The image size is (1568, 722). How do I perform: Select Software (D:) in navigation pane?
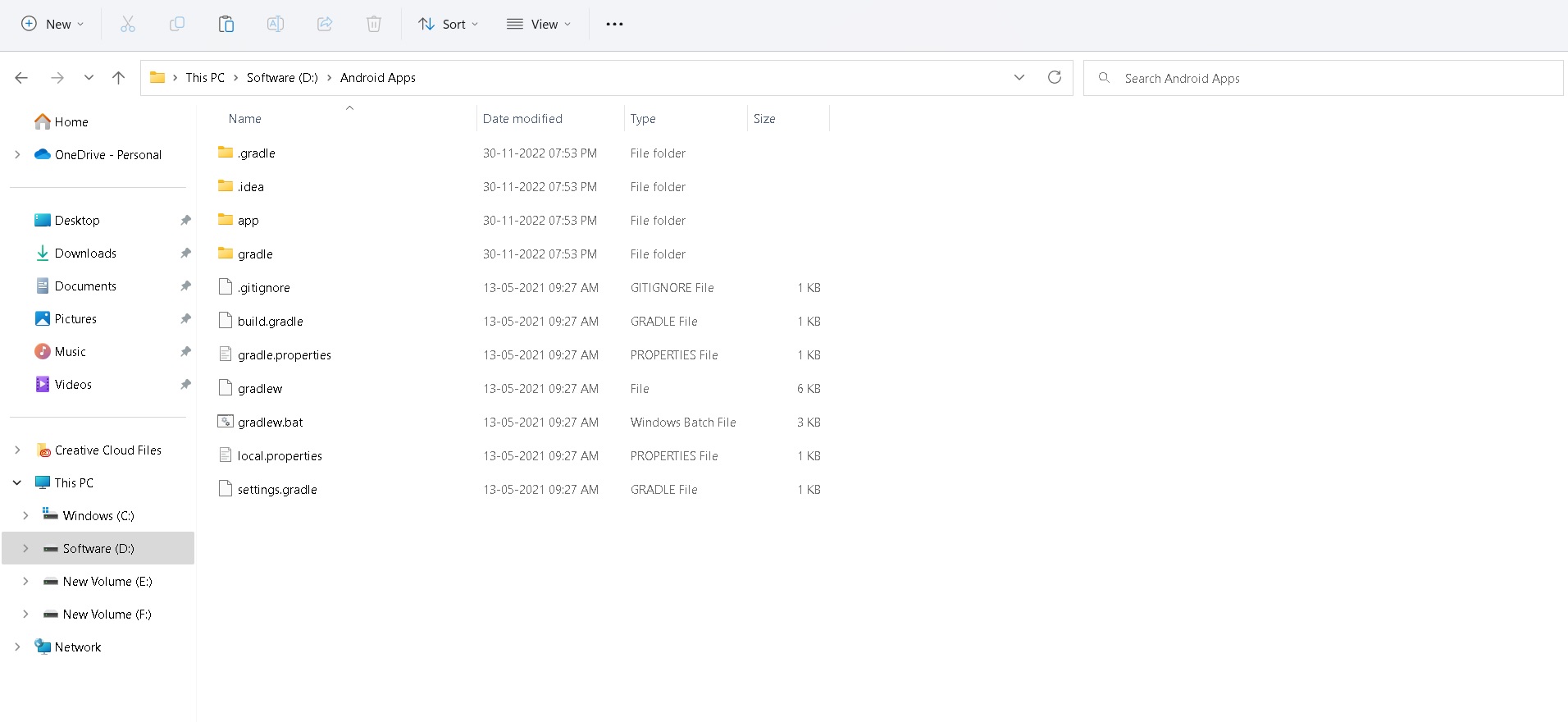coord(98,548)
